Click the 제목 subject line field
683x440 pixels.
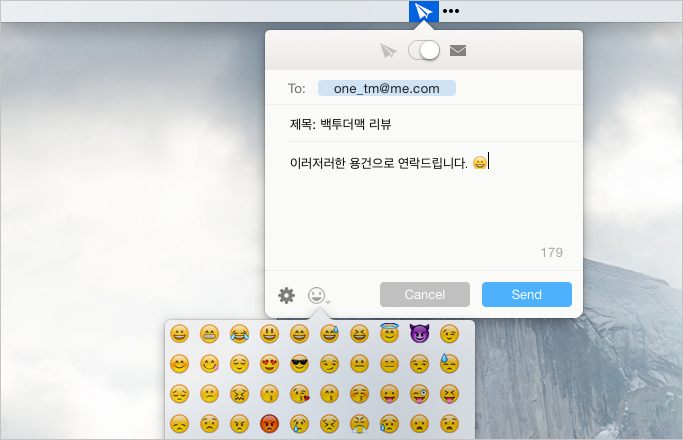tap(435, 124)
